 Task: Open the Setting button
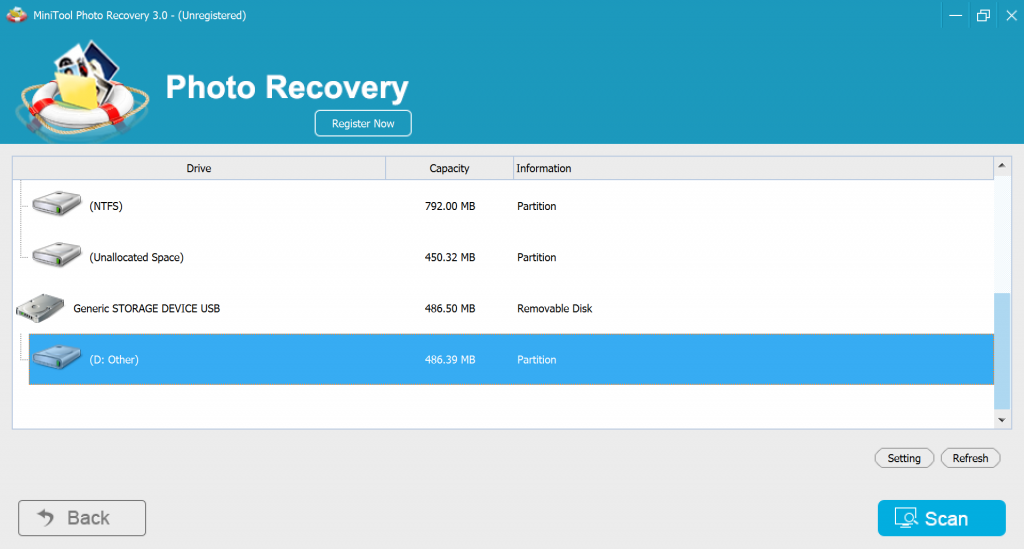pyautogui.click(x=904, y=458)
